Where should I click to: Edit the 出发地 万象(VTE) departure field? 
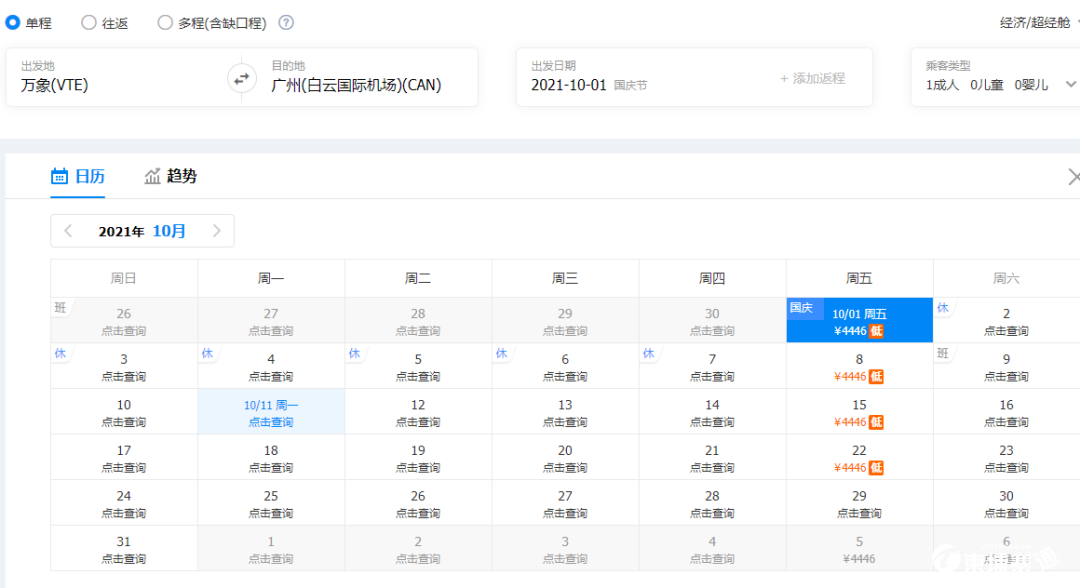click(117, 77)
